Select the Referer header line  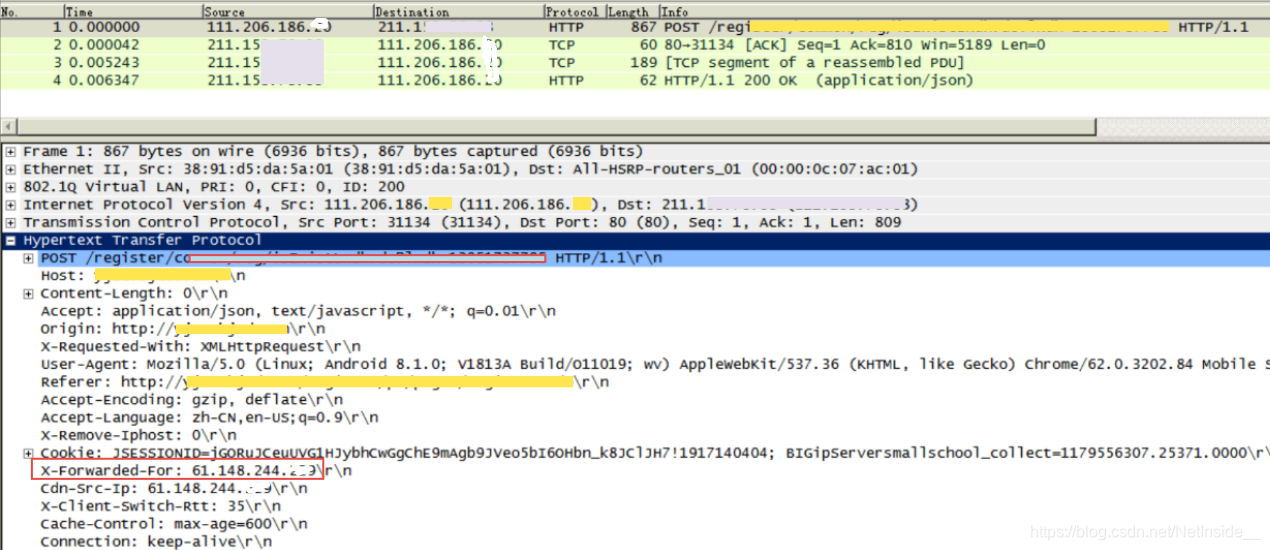324,382
